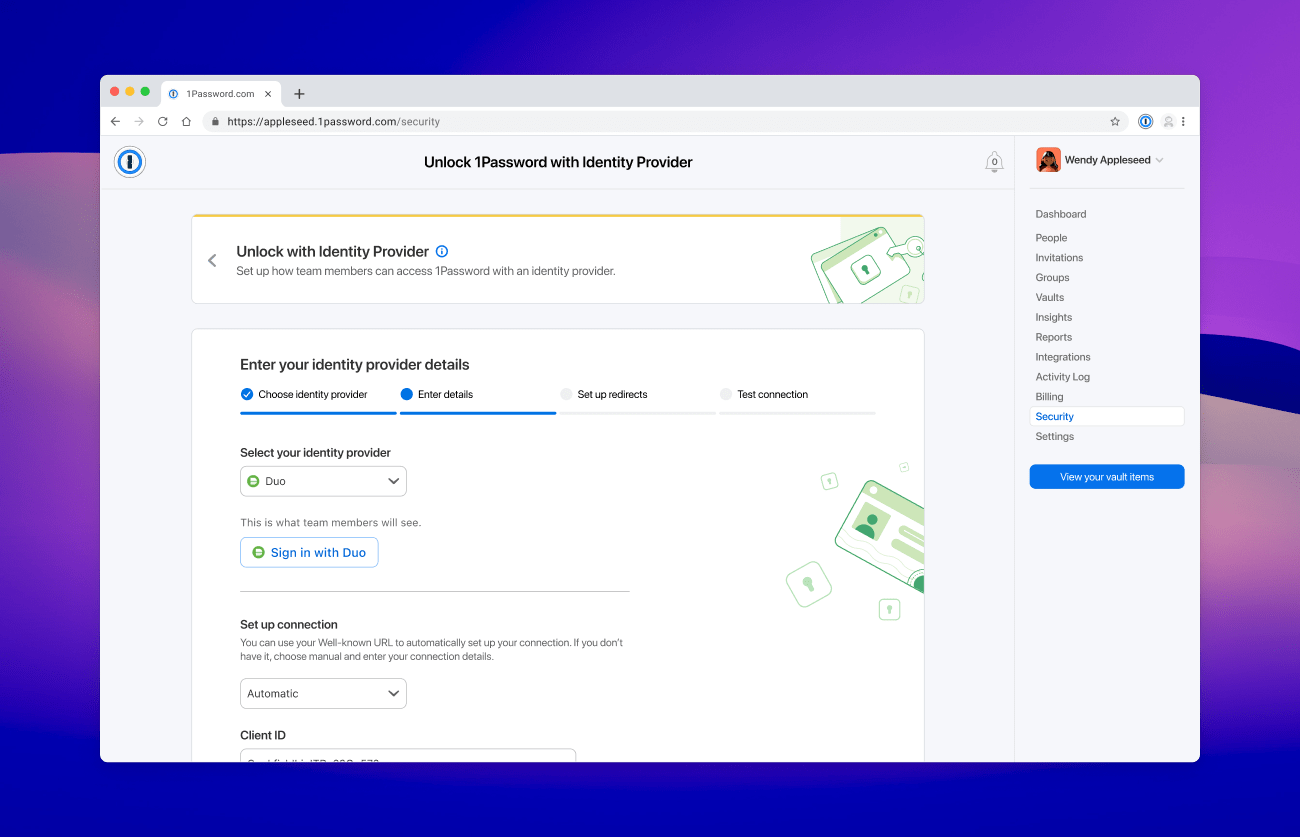Open the browser's three-dot menu

(x=1184, y=121)
